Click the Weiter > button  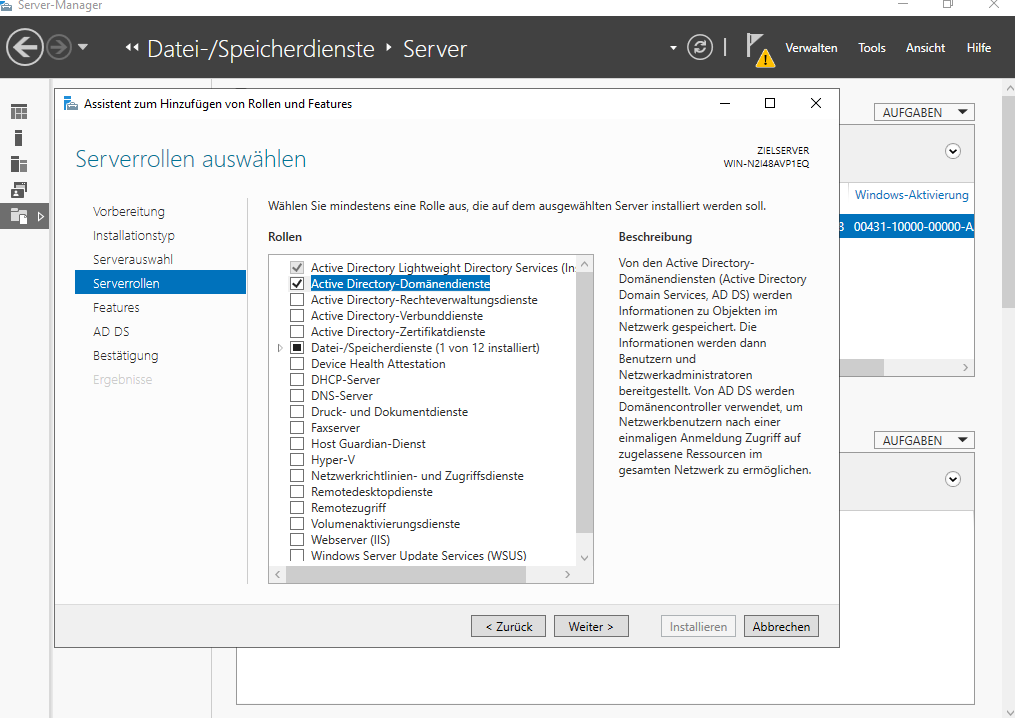(591, 626)
